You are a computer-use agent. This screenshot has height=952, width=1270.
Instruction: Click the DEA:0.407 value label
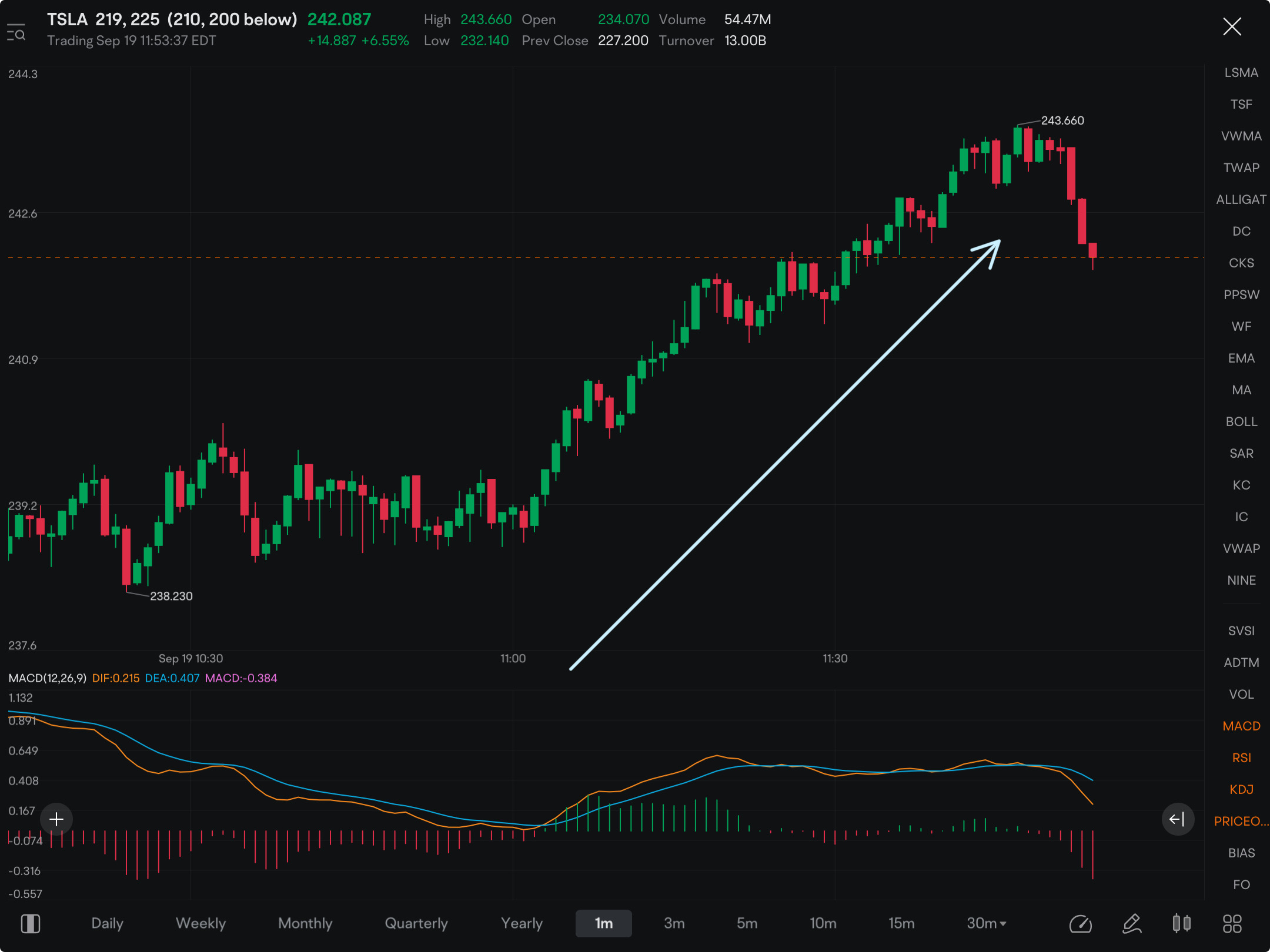click(x=172, y=678)
